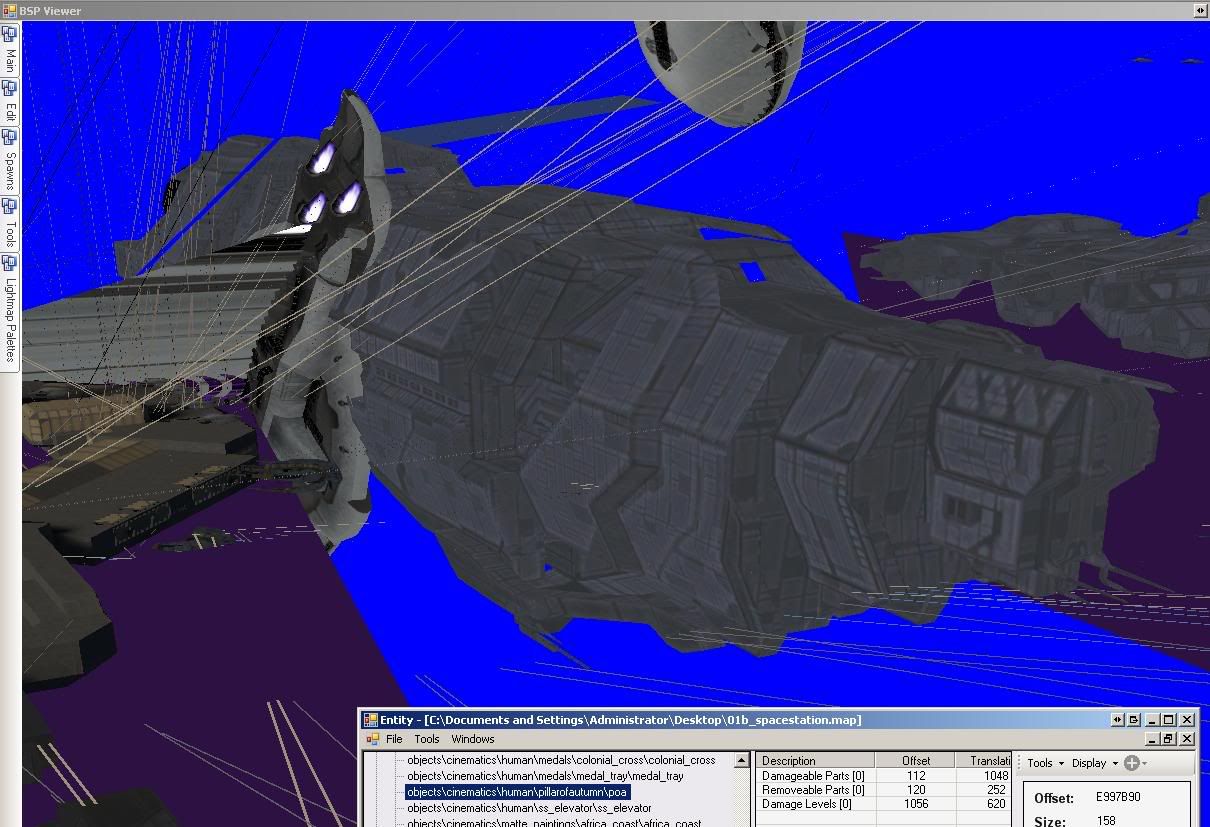This screenshot has width=1210, height=827.
Task: Close the Entity window
Action: coord(1187,719)
